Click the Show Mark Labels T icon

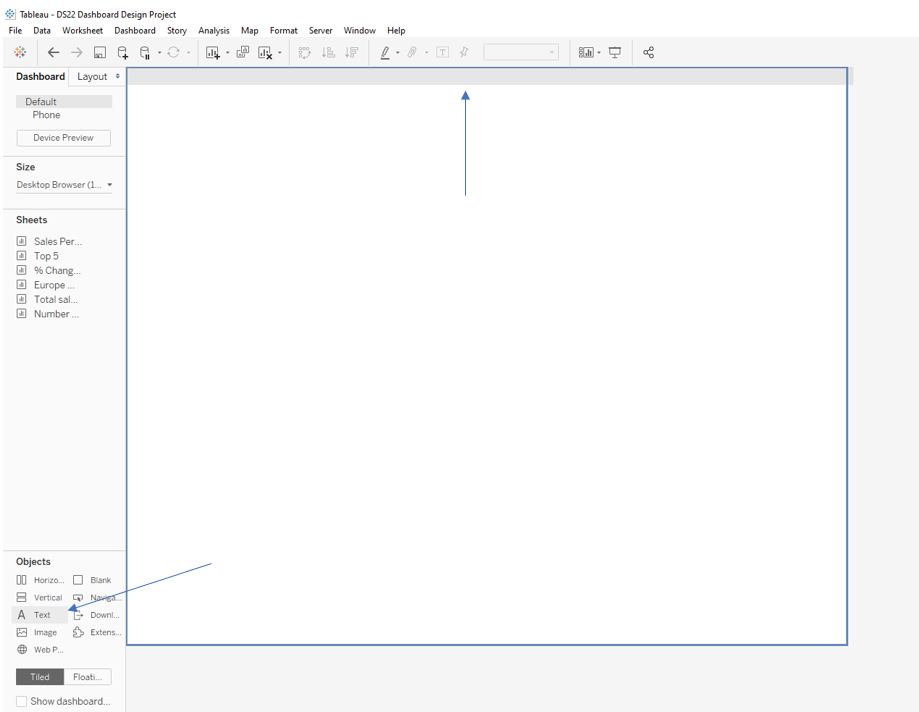tap(443, 52)
